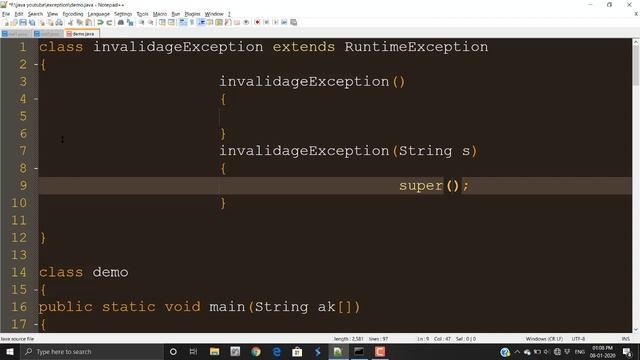Click the New file toolbar icon
The image size is (640, 360).
[5, 22]
